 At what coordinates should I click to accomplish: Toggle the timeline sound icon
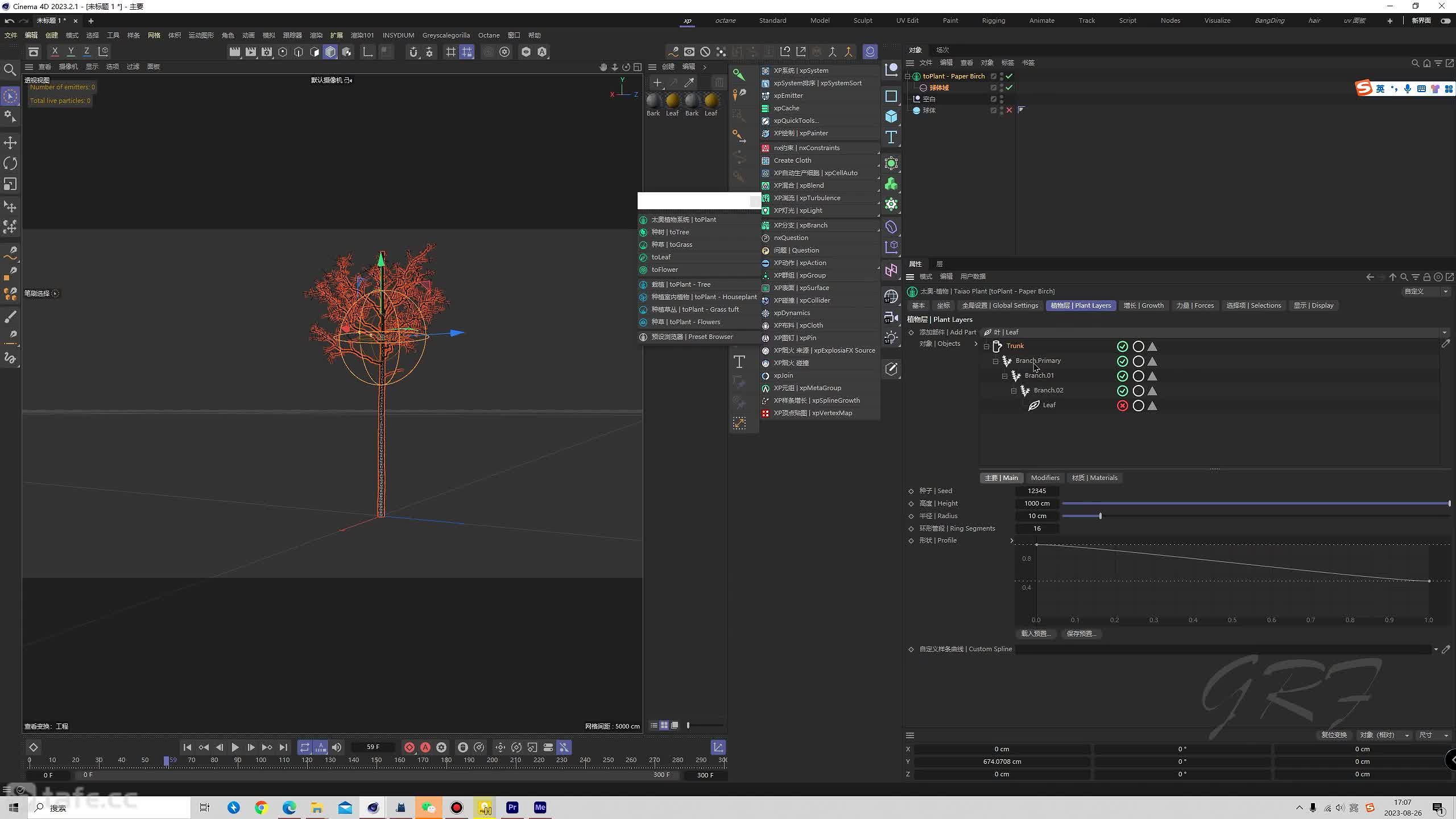tap(337, 747)
